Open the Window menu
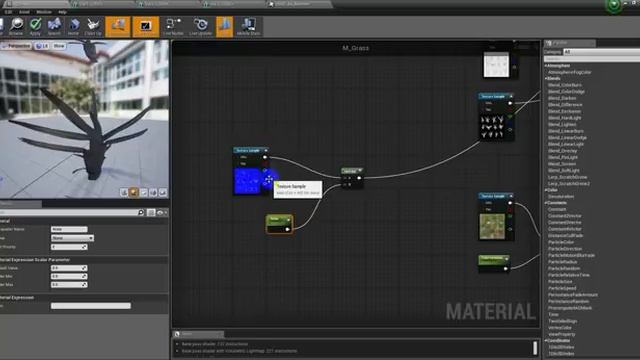640x360 pixels. click(44, 12)
